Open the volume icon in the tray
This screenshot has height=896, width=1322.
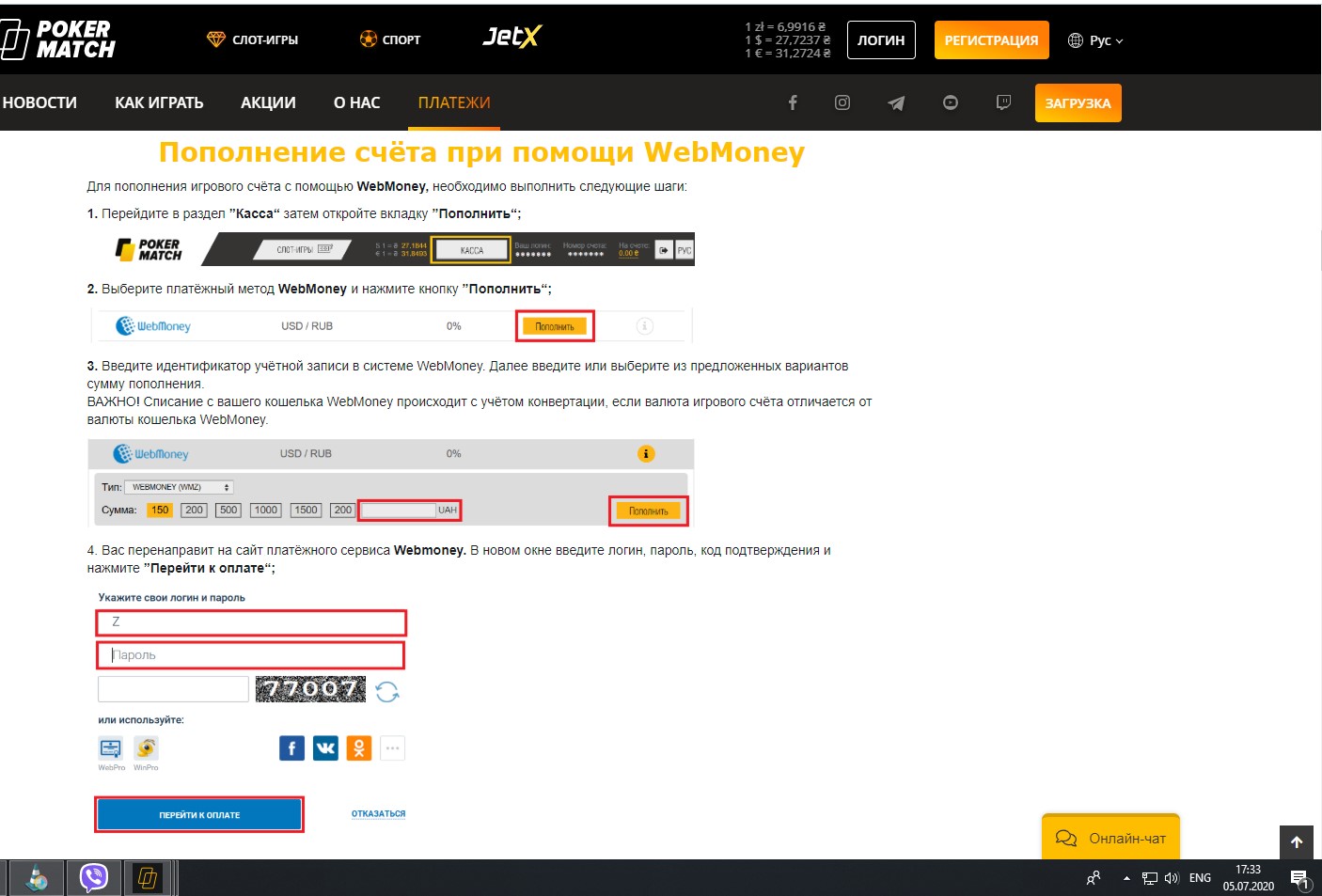click(1172, 878)
